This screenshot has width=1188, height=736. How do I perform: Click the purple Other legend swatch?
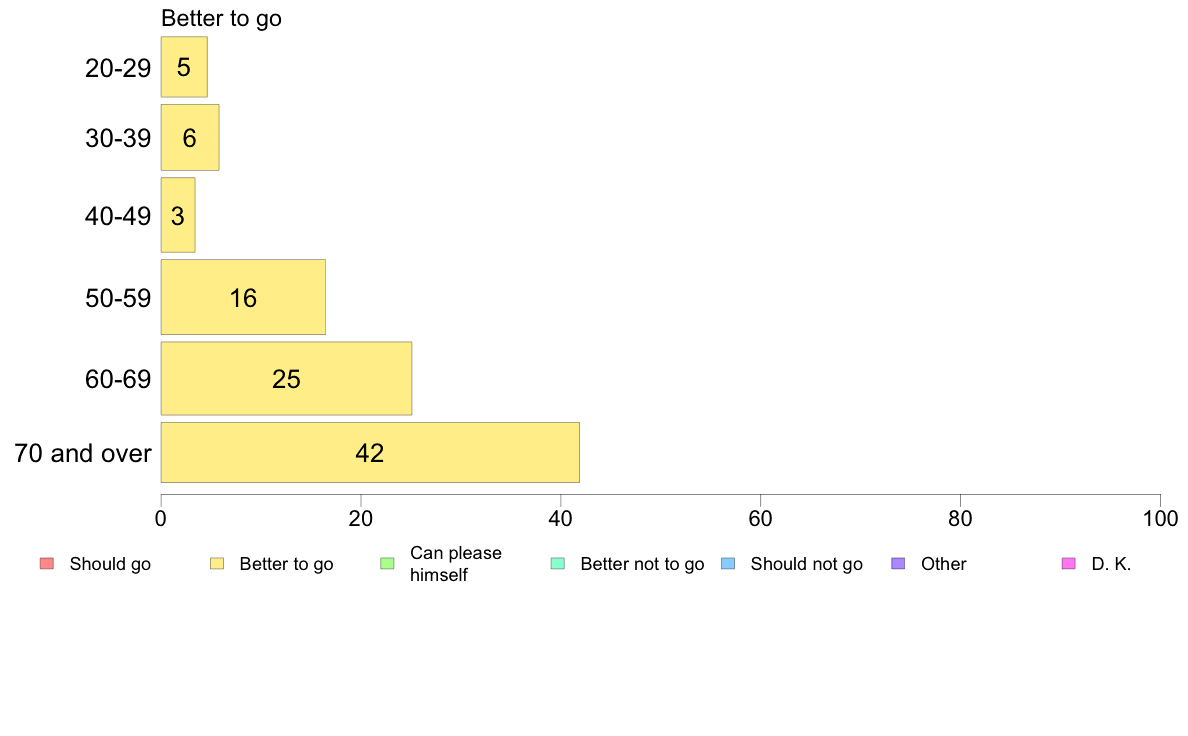pyautogui.click(x=899, y=563)
